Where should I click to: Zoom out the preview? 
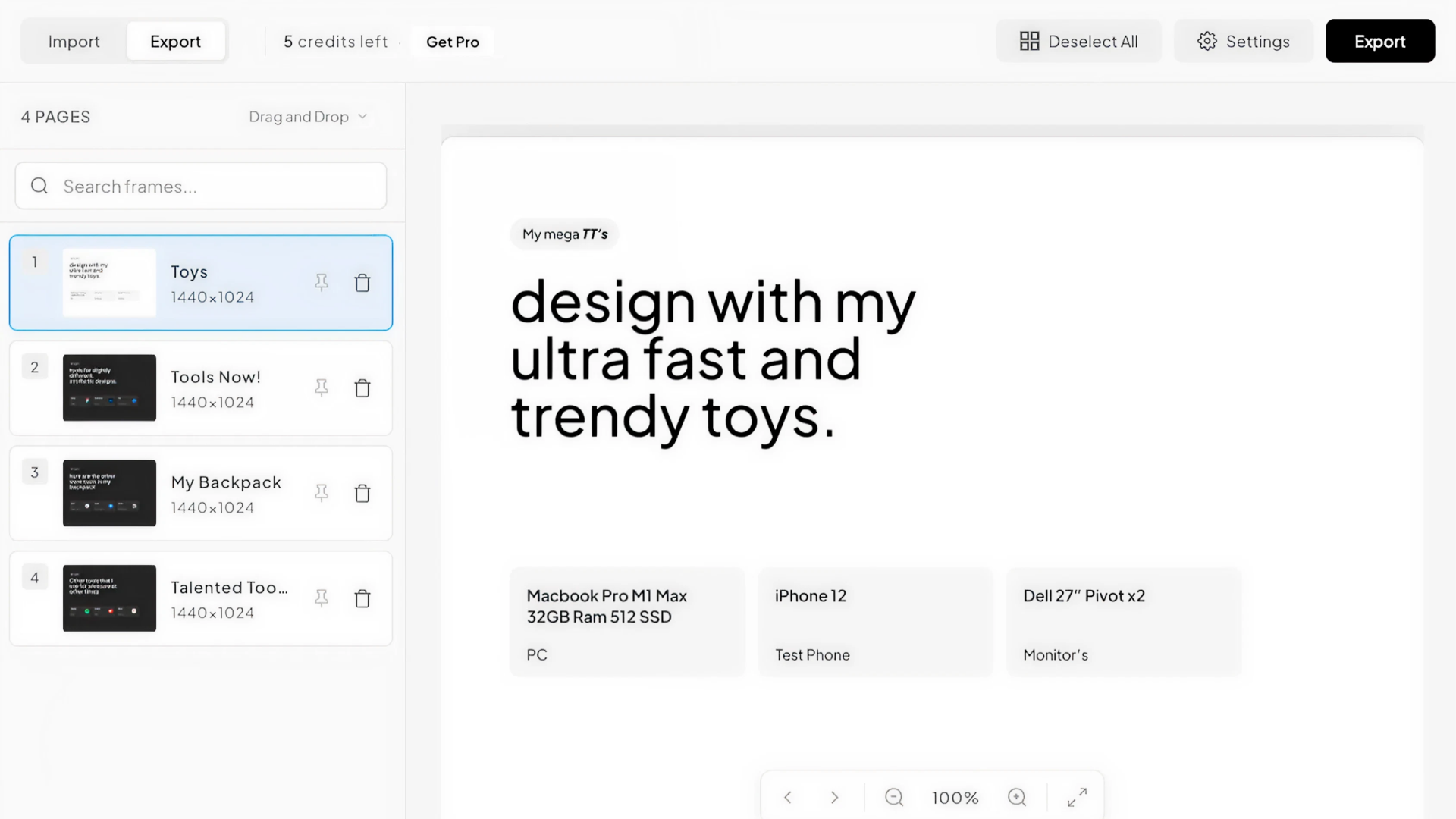pos(894,797)
